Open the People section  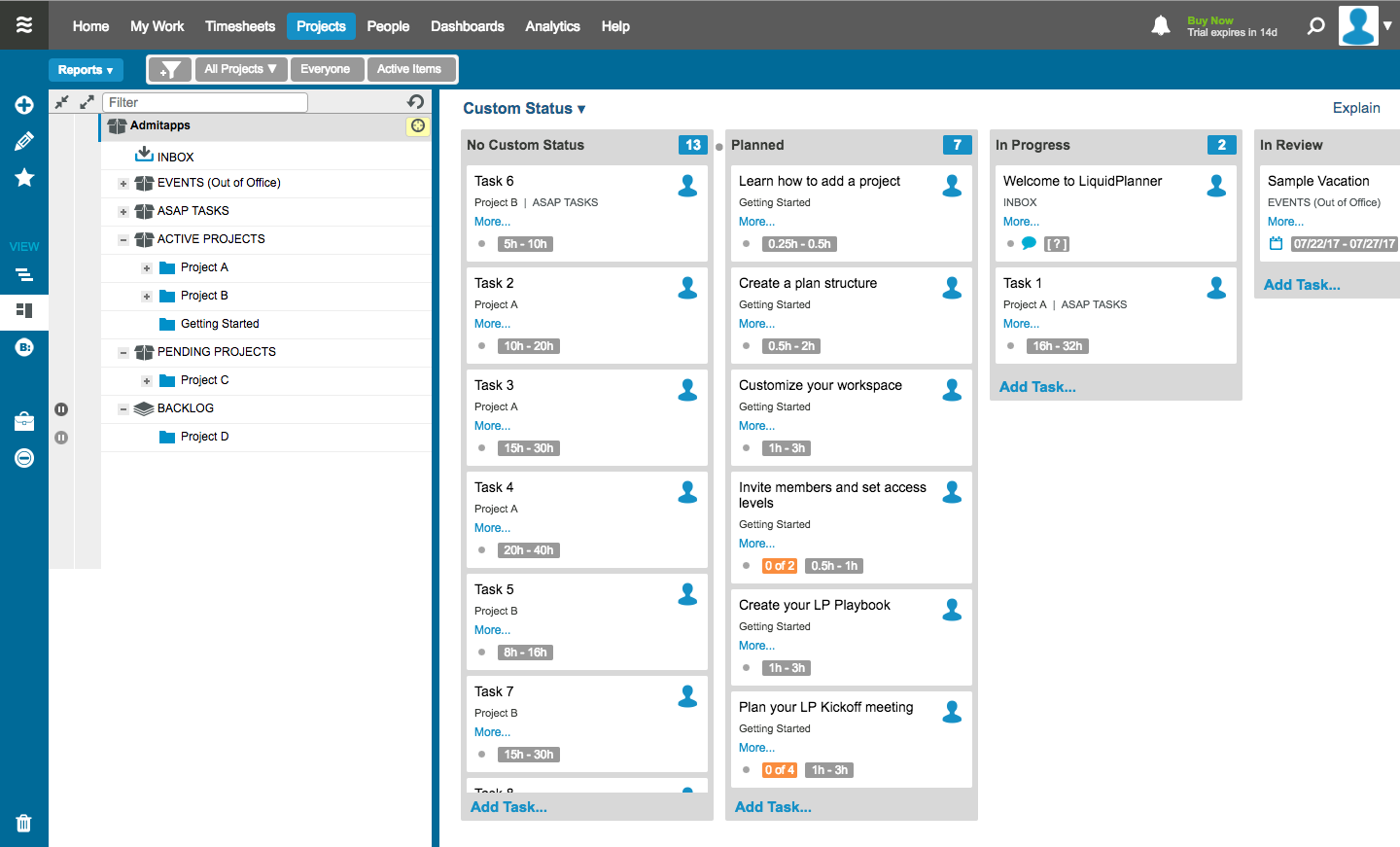(388, 26)
